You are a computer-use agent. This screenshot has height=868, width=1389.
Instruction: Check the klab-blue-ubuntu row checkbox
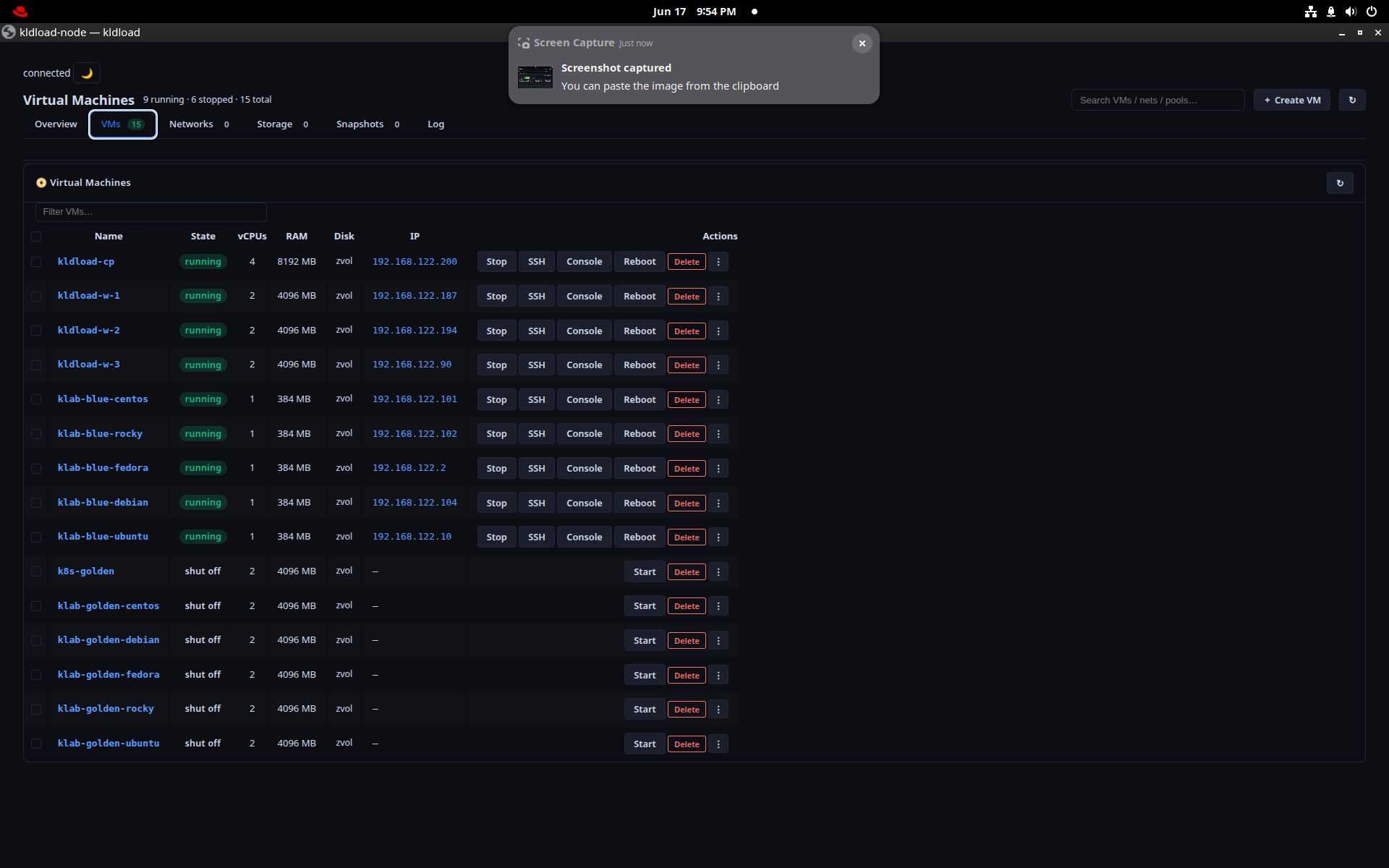coord(36,537)
